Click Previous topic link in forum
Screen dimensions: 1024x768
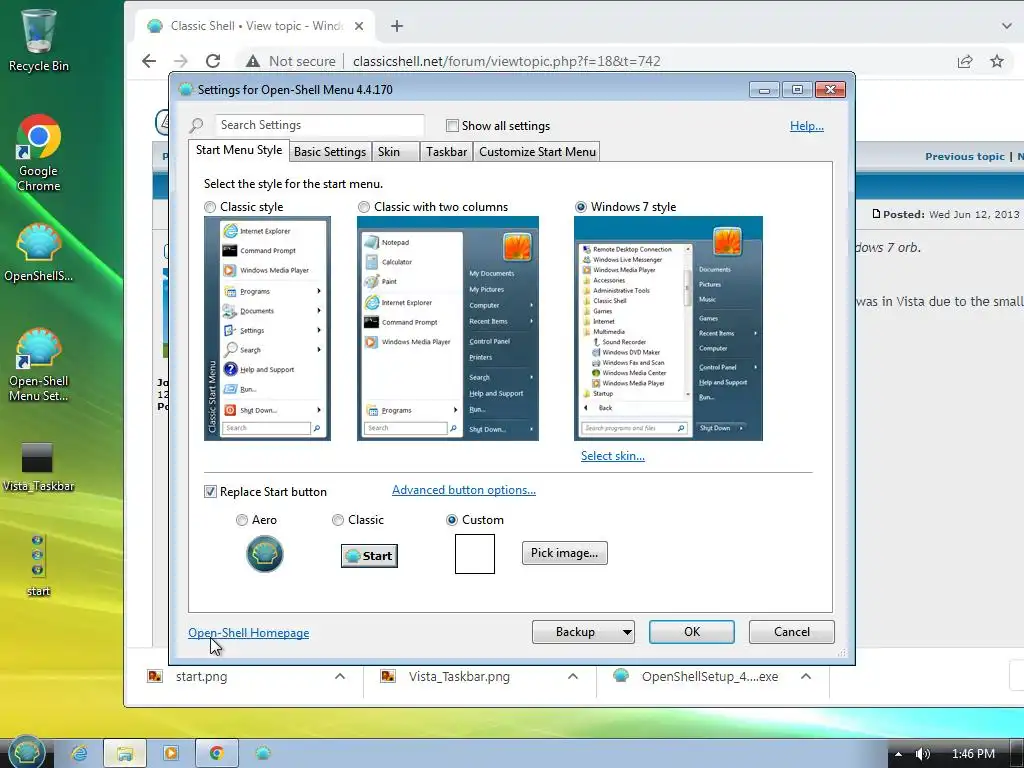pos(965,157)
